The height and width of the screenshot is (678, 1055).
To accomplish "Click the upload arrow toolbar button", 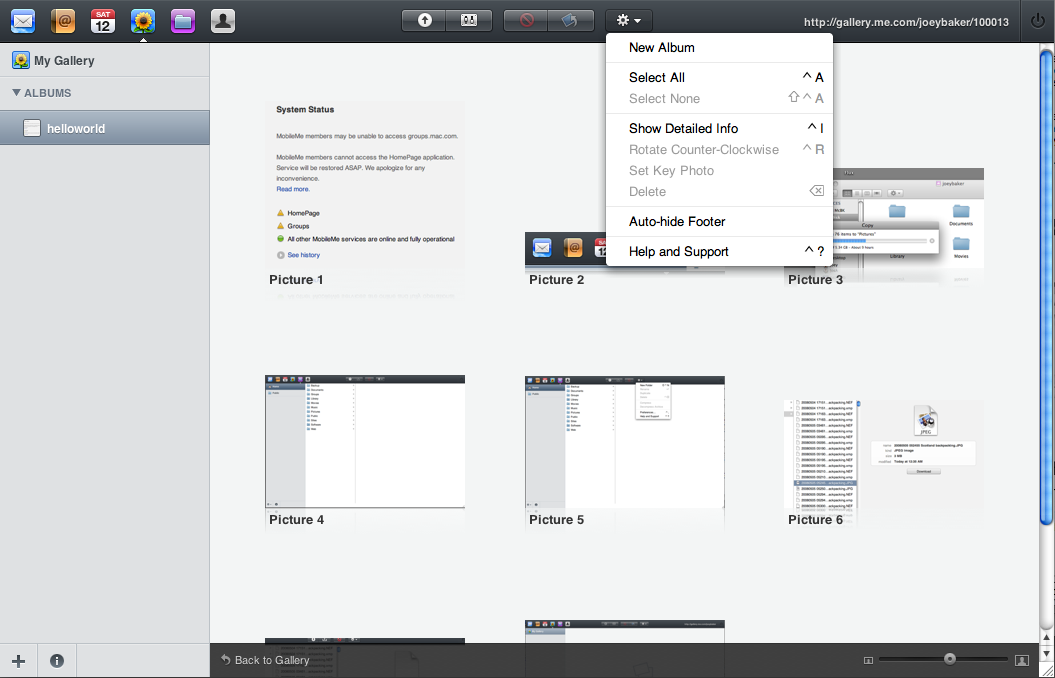I will 424,20.
